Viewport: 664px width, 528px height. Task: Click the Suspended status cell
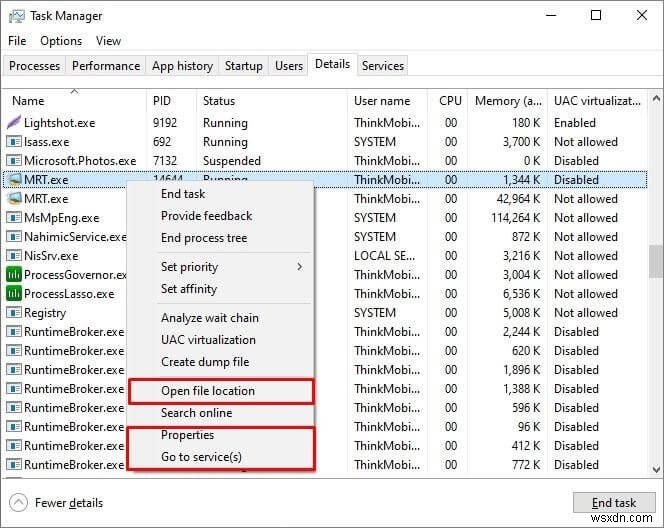tap(232, 161)
